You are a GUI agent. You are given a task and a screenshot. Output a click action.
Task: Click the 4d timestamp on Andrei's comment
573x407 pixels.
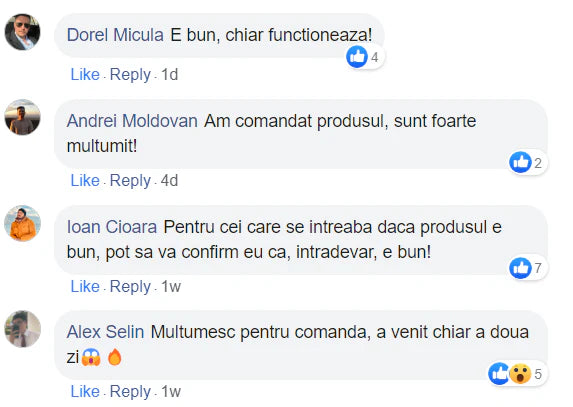[169, 180]
